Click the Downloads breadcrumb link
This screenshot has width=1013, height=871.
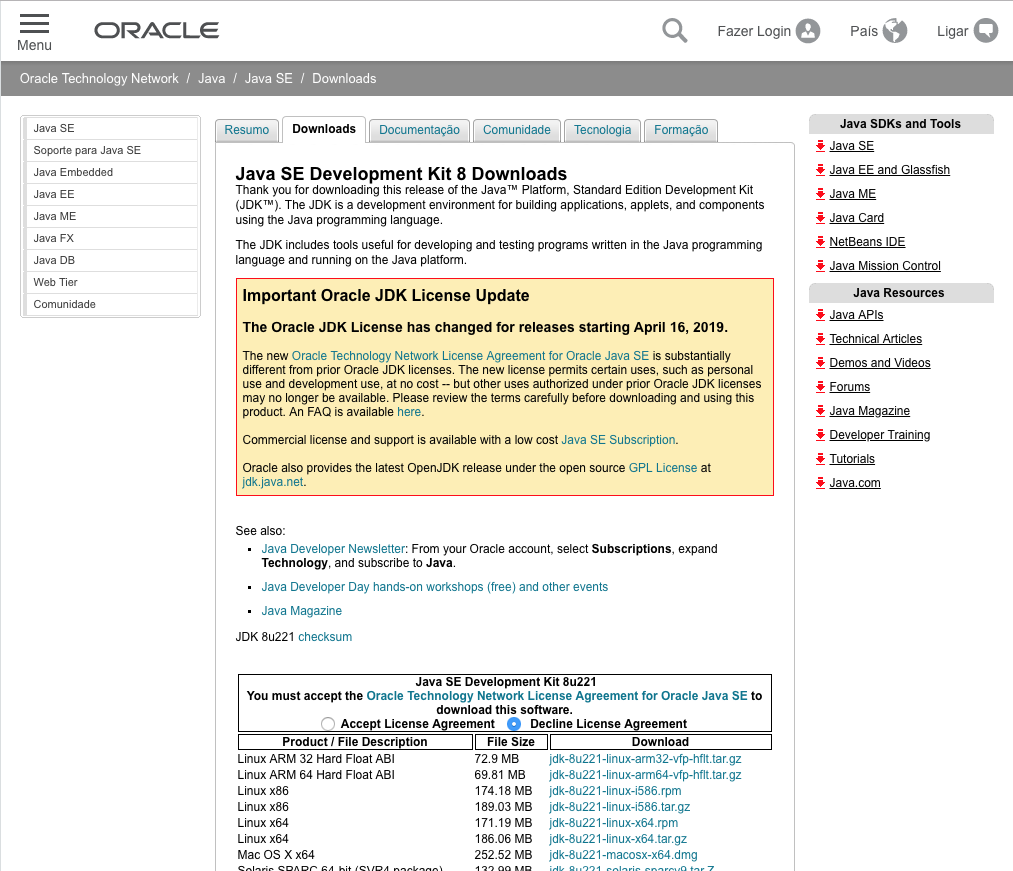tap(344, 78)
